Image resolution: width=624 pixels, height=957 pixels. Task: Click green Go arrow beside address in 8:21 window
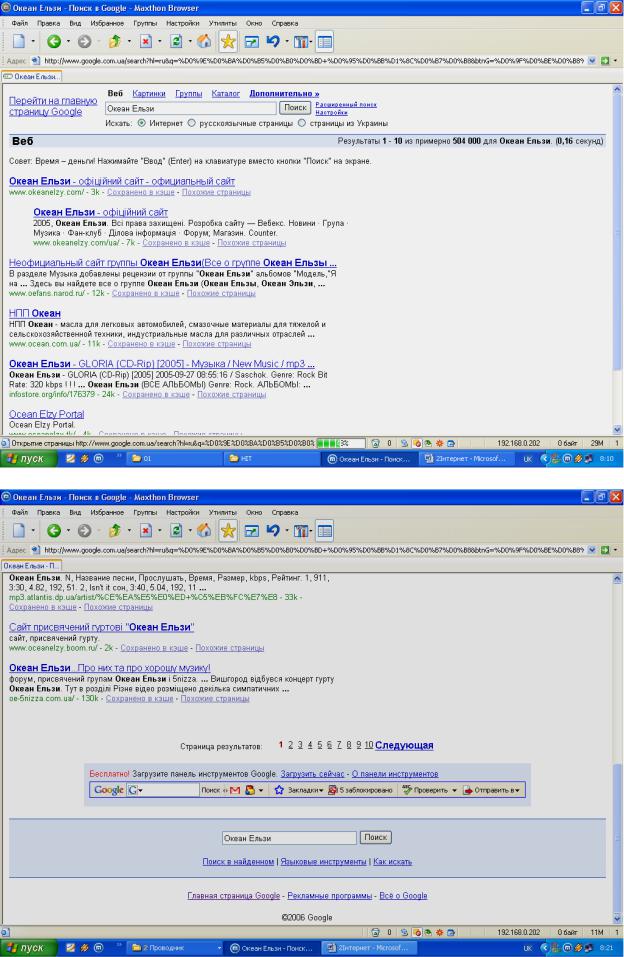(x=605, y=550)
